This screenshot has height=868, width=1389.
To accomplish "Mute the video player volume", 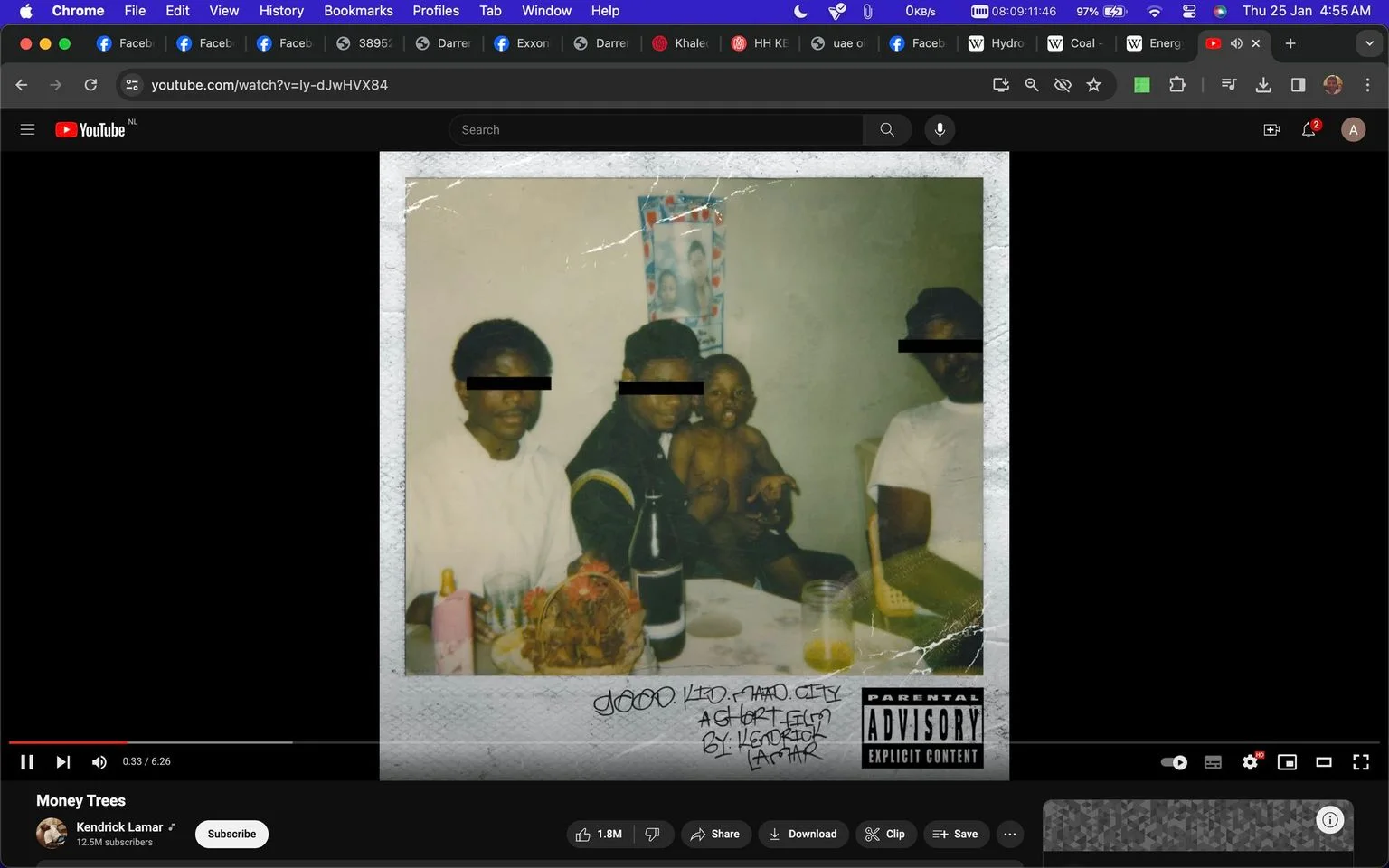I will 99,762.
